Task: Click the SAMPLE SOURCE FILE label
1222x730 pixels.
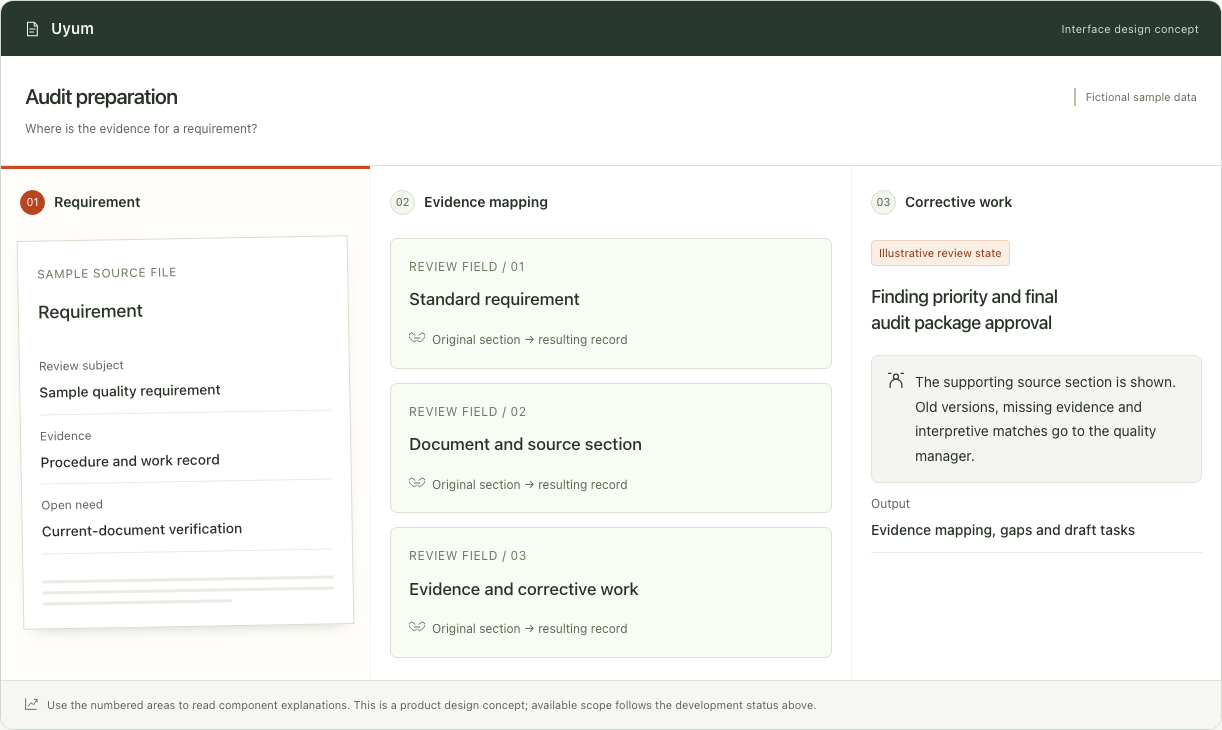Action: [x=107, y=273]
